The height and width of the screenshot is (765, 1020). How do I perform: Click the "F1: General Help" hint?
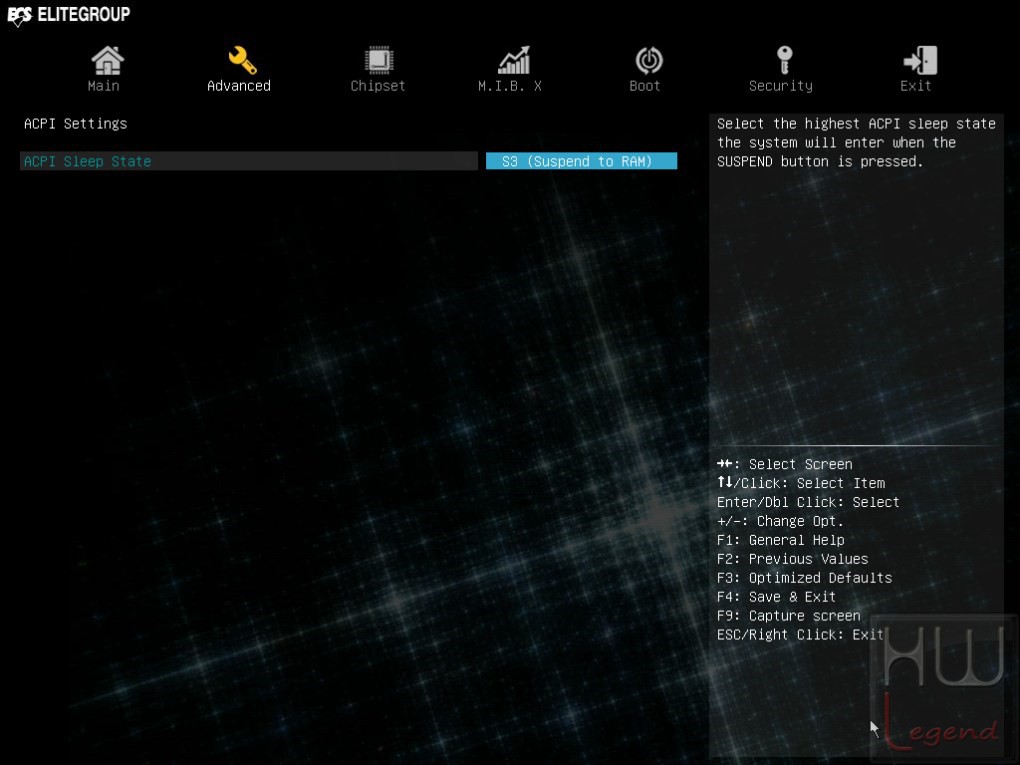[x=781, y=540]
